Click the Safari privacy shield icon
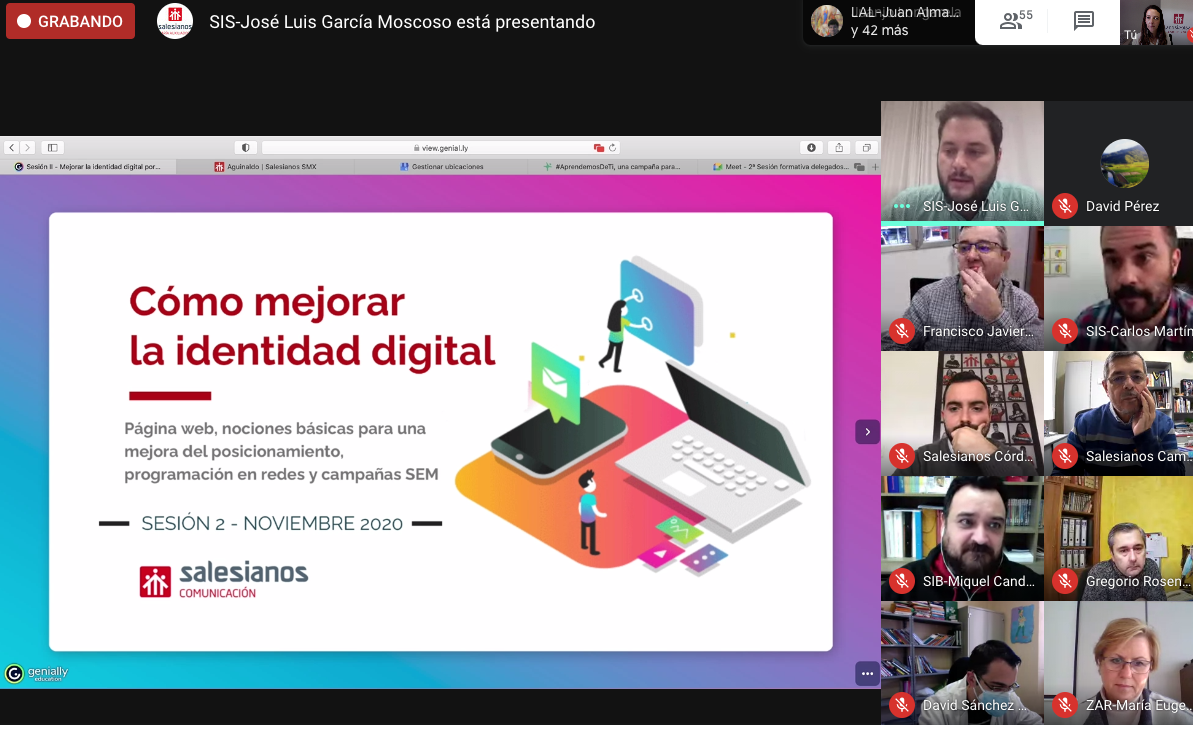The image size is (1193, 733). (x=246, y=147)
